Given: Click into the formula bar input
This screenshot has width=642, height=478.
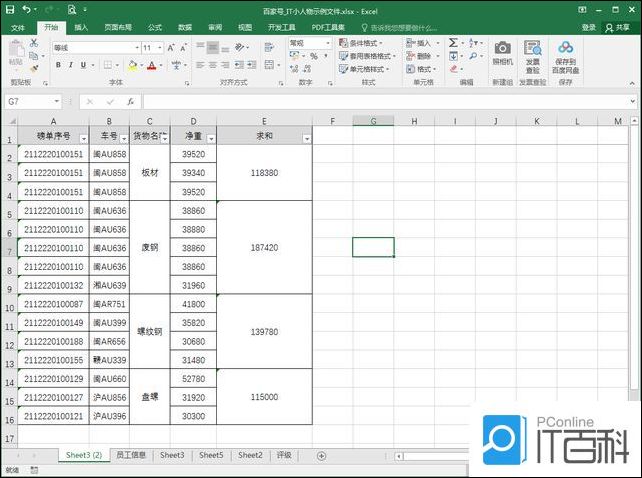Looking at the screenshot, I should (386, 101).
